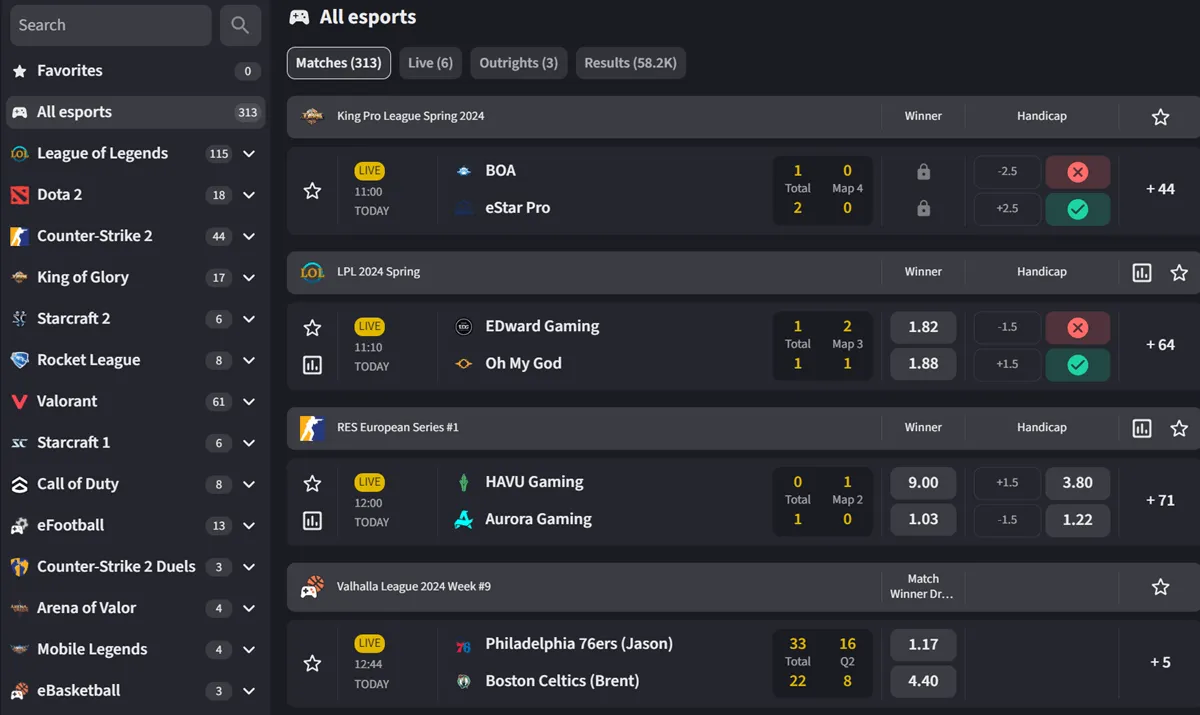This screenshot has width=1200, height=715.
Task: Toggle the green check on Oh My God handicap
Action: coord(1077,364)
